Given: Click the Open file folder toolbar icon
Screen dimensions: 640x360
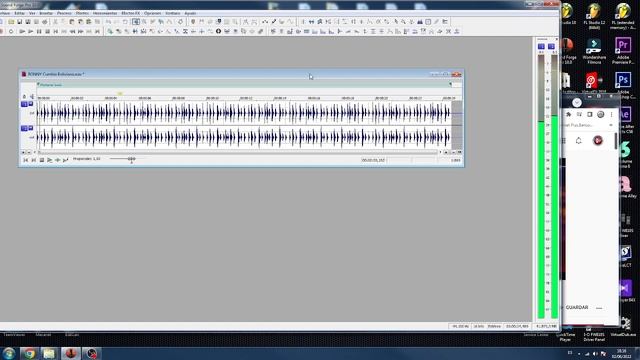Looking at the screenshot, I should pos(11,22).
